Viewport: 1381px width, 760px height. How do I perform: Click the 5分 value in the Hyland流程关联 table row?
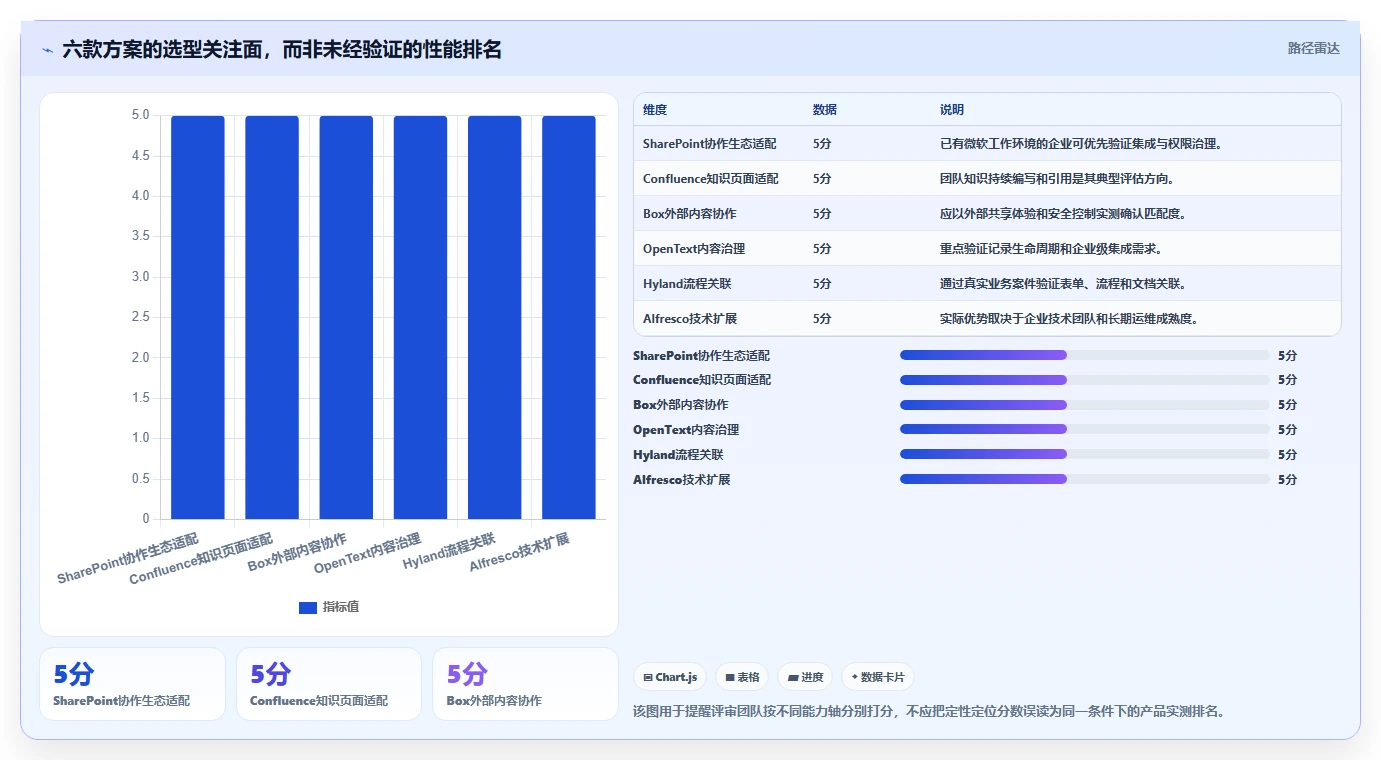coord(822,284)
